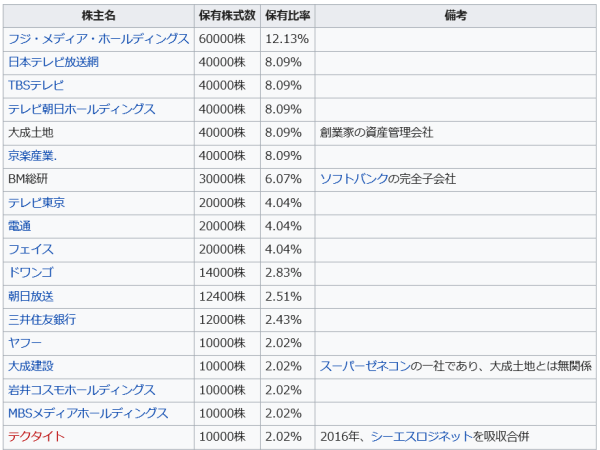Open the red テクタイト link
The height and width of the screenshot is (450, 600).
tap(36, 437)
